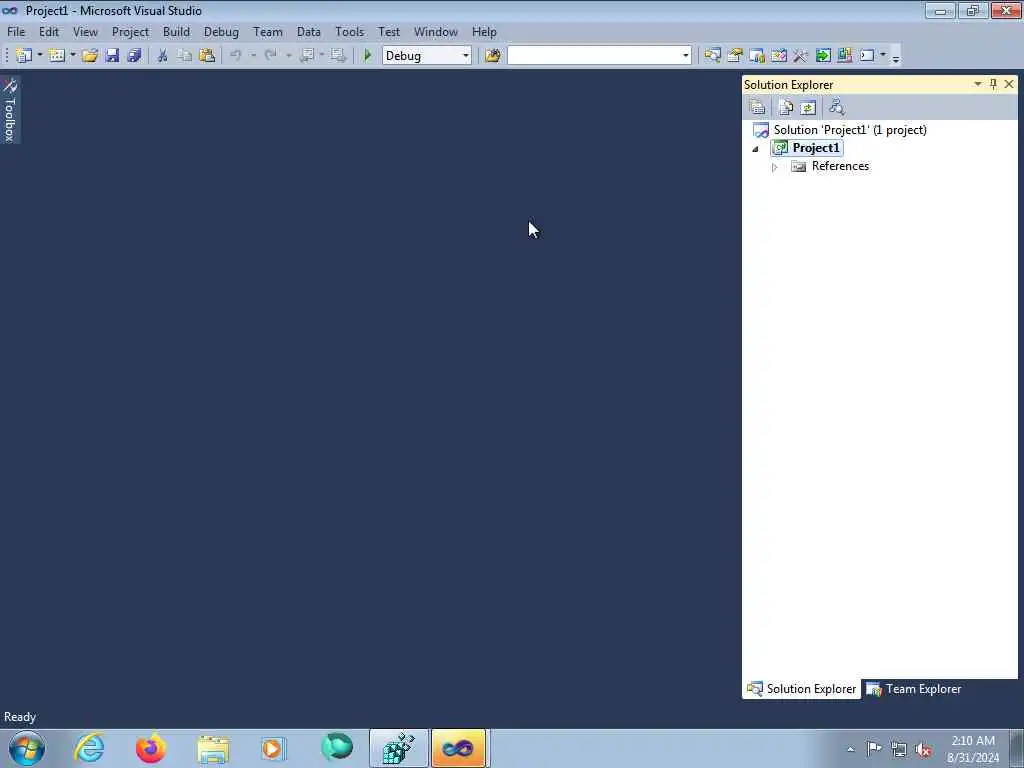Open the Tools menu
Screen dimensions: 1024x768
(349, 32)
